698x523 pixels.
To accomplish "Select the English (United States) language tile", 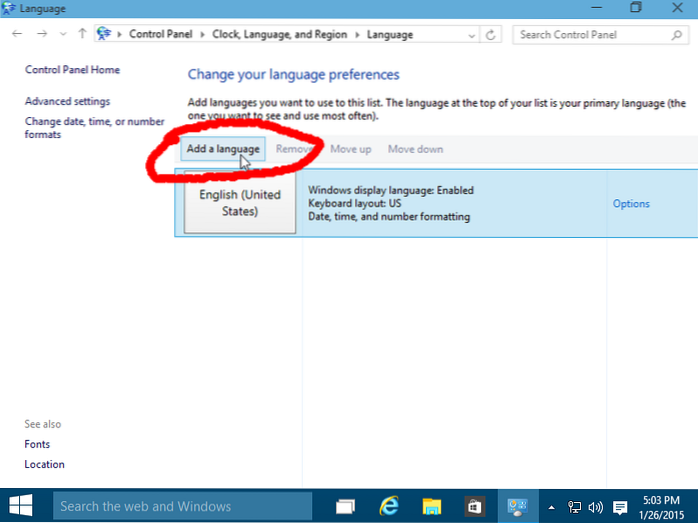I will pos(240,203).
